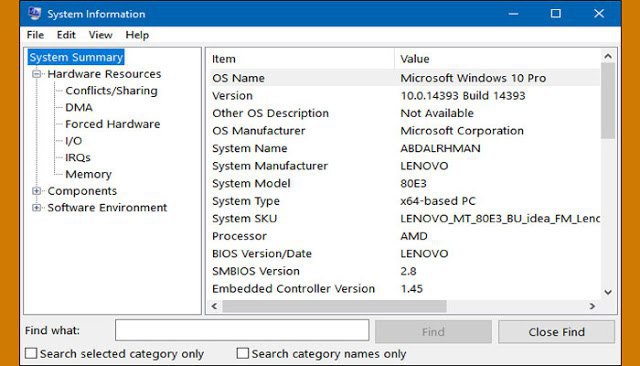
Task: Select the Version row label
Action: coord(232,95)
